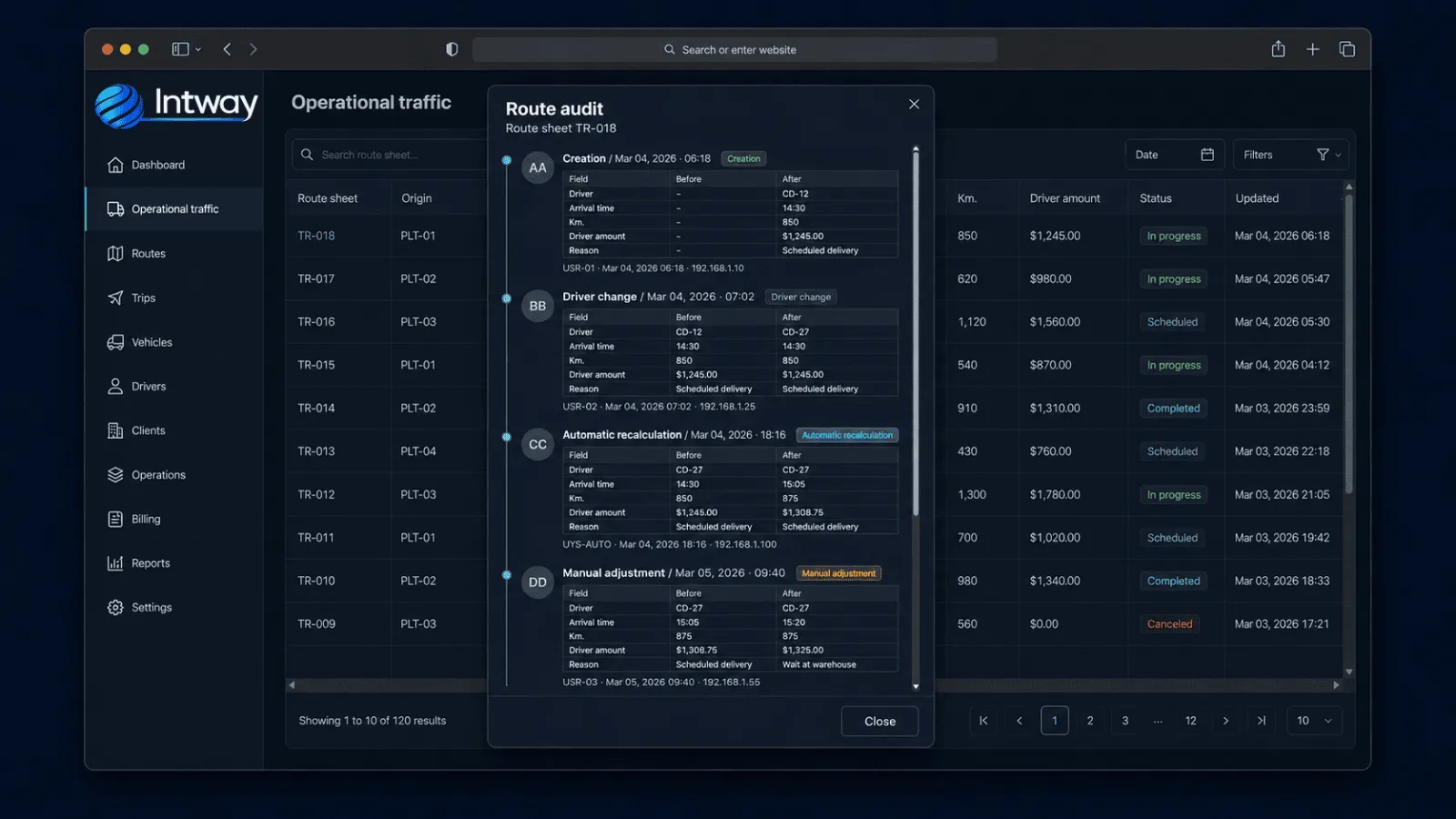Image resolution: width=1456 pixels, height=819 pixels.
Task: Click the table horizontal scrollbar
Action: 814,685
